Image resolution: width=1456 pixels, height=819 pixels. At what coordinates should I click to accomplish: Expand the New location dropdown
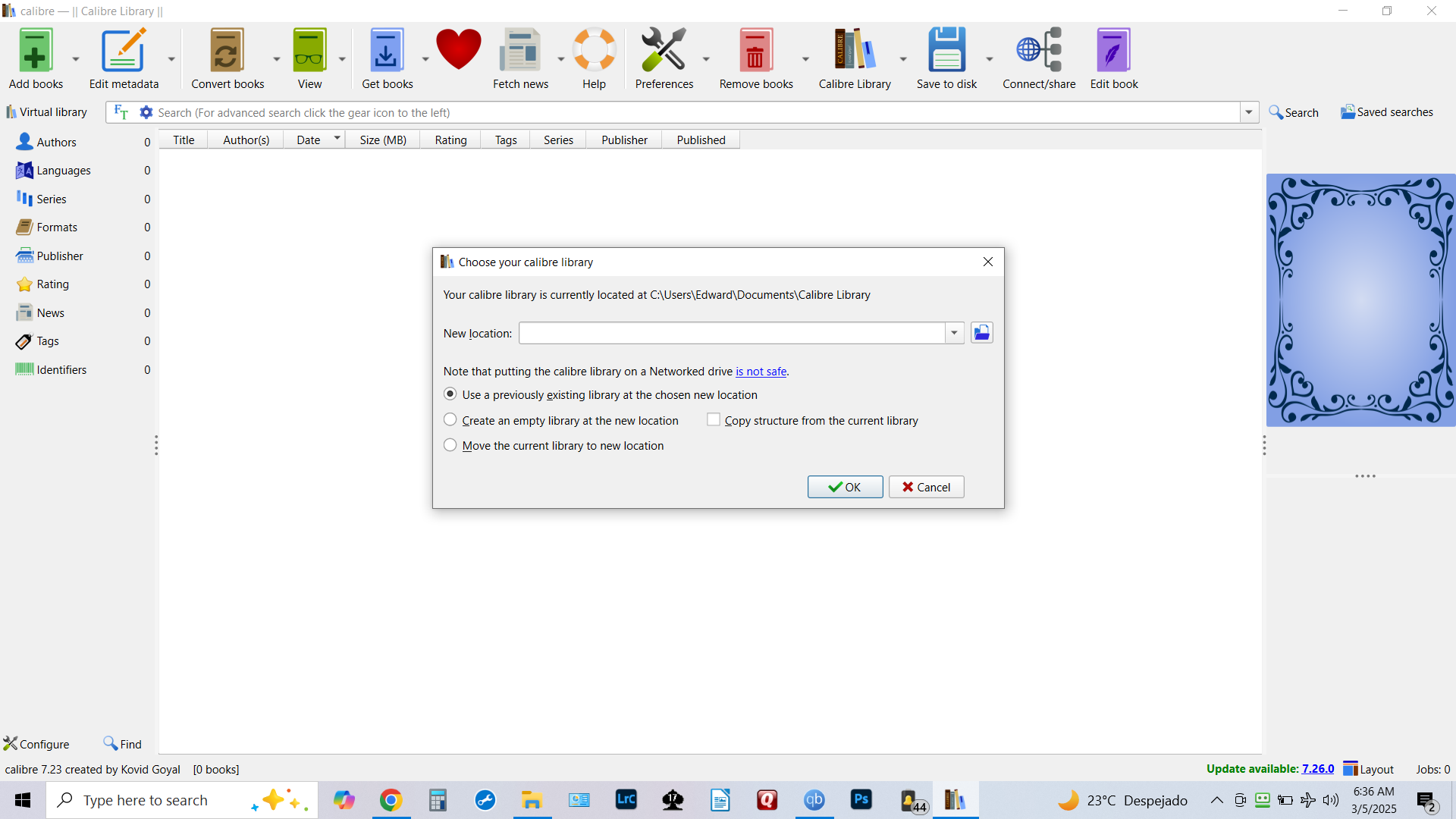click(954, 333)
